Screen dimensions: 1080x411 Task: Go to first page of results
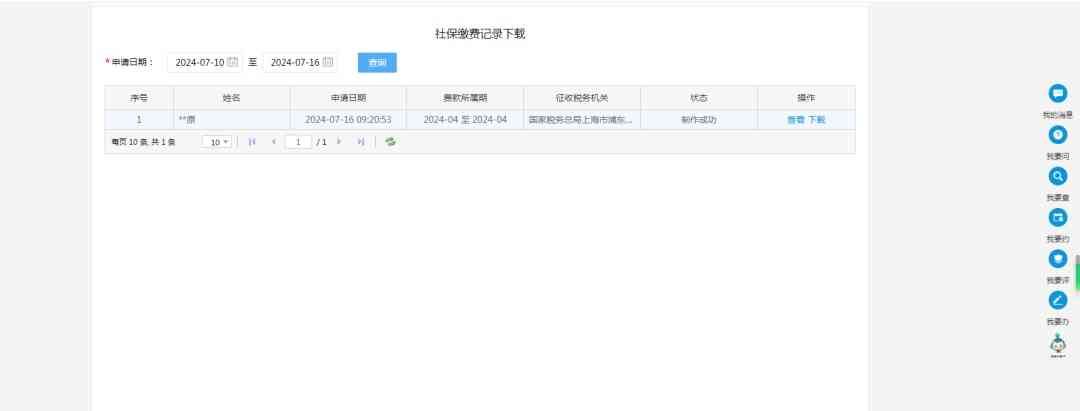[x=252, y=142]
